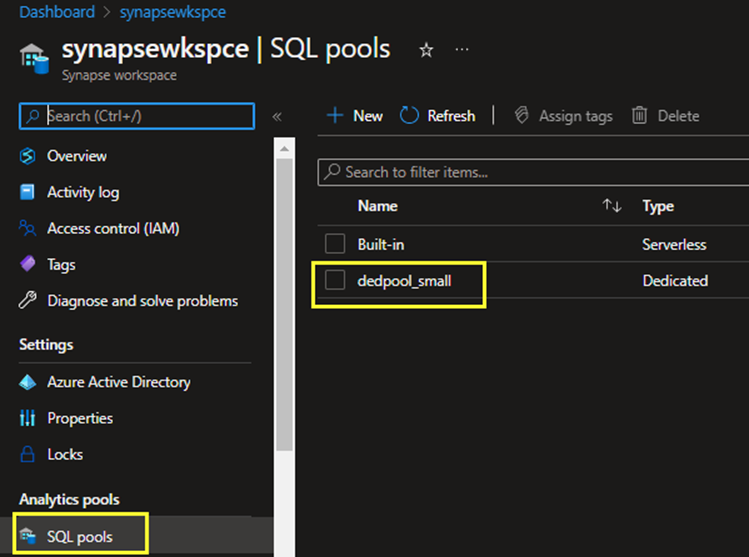Select SQL pools under Analytics pools

point(80,537)
